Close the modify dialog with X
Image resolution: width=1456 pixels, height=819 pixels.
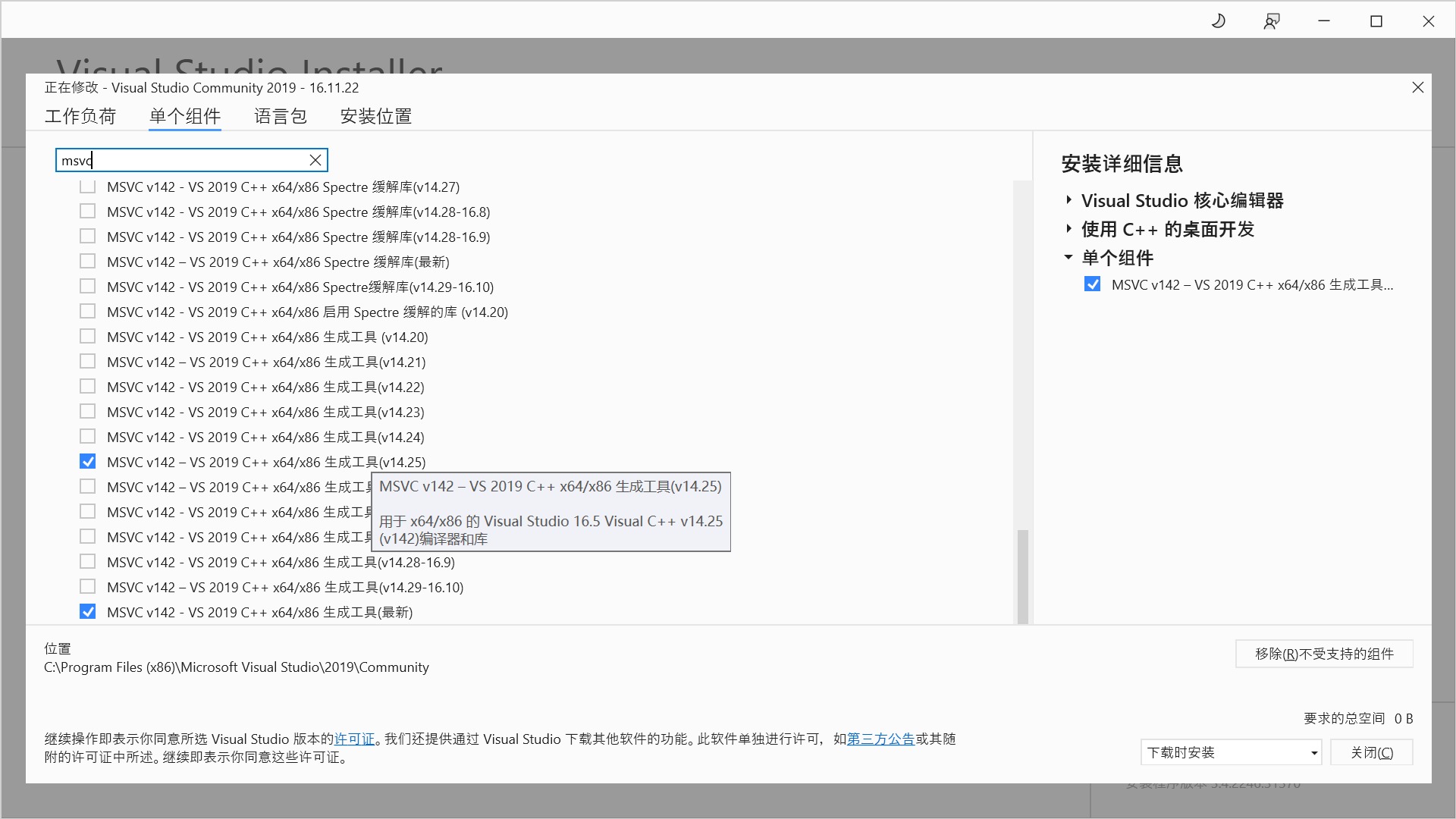click(1417, 87)
